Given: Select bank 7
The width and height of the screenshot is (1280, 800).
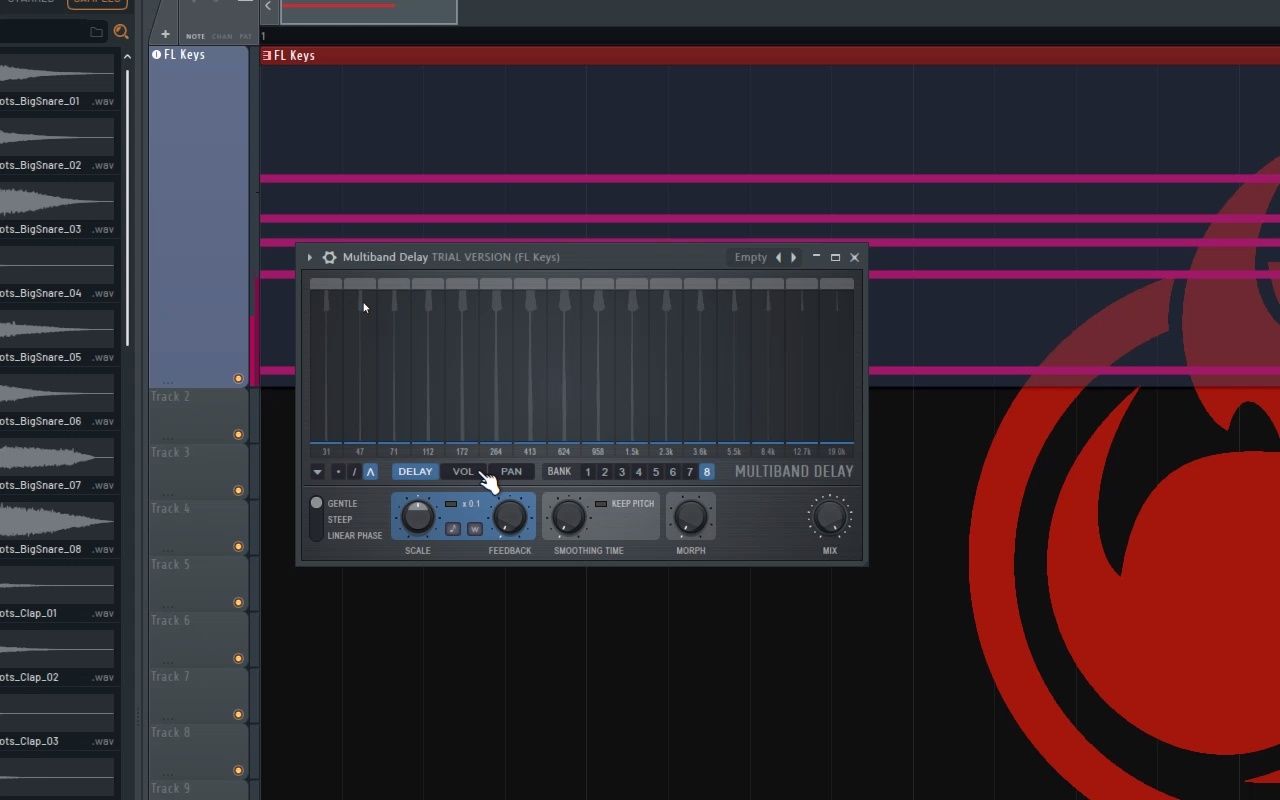Looking at the screenshot, I should coord(690,472).
